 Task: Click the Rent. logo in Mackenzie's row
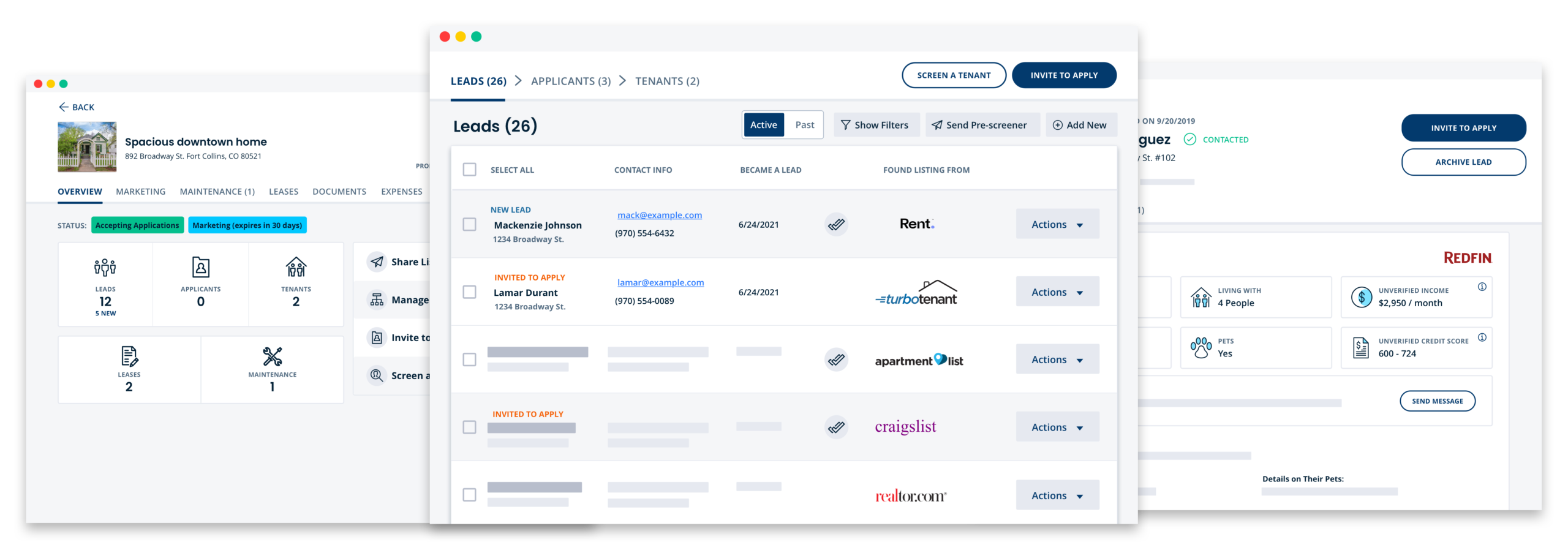click(x=916, y=224)
